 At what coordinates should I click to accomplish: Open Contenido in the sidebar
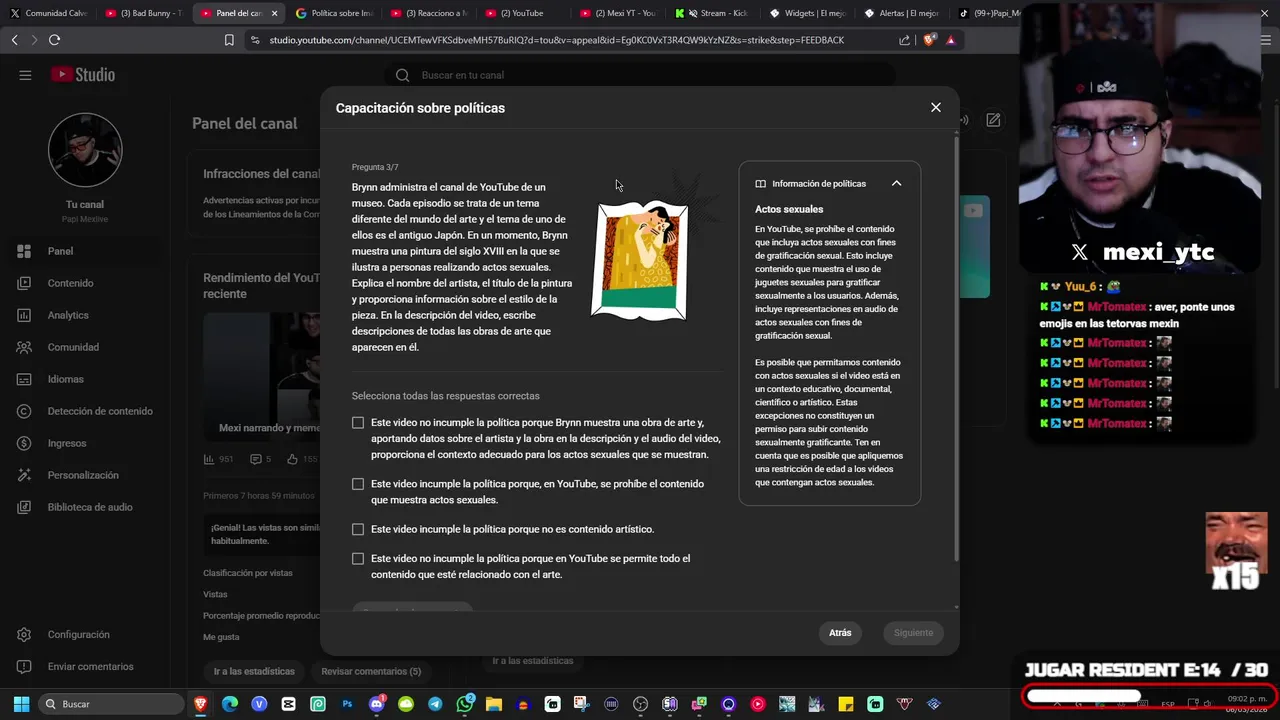pyautogui.click(x=85, y=283)
